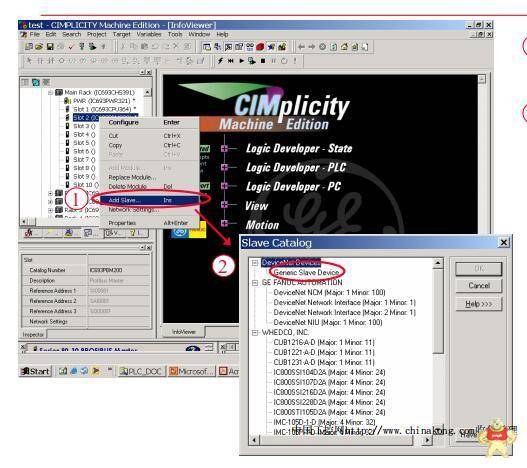Click the black square Stop toolbar icon
The height and width of the screenshot is (468, 527).
(x=263, y=61)
